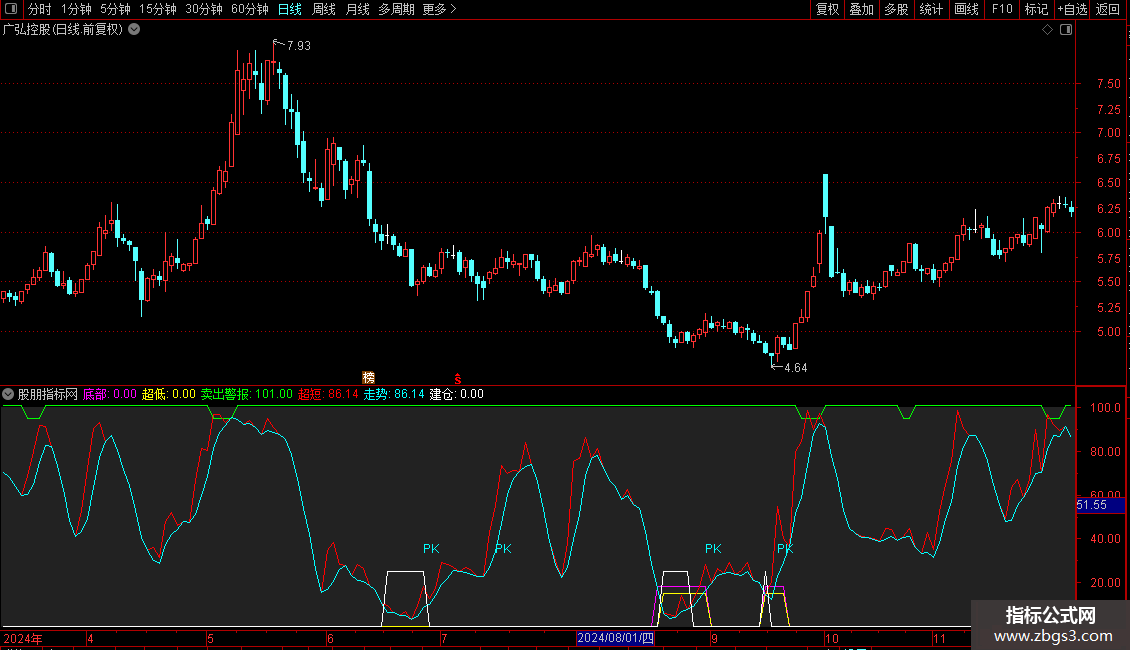Toggle the side panel icon at chart top-right
Screen dimensions: 1130x650
click(x=1066, y=30)
